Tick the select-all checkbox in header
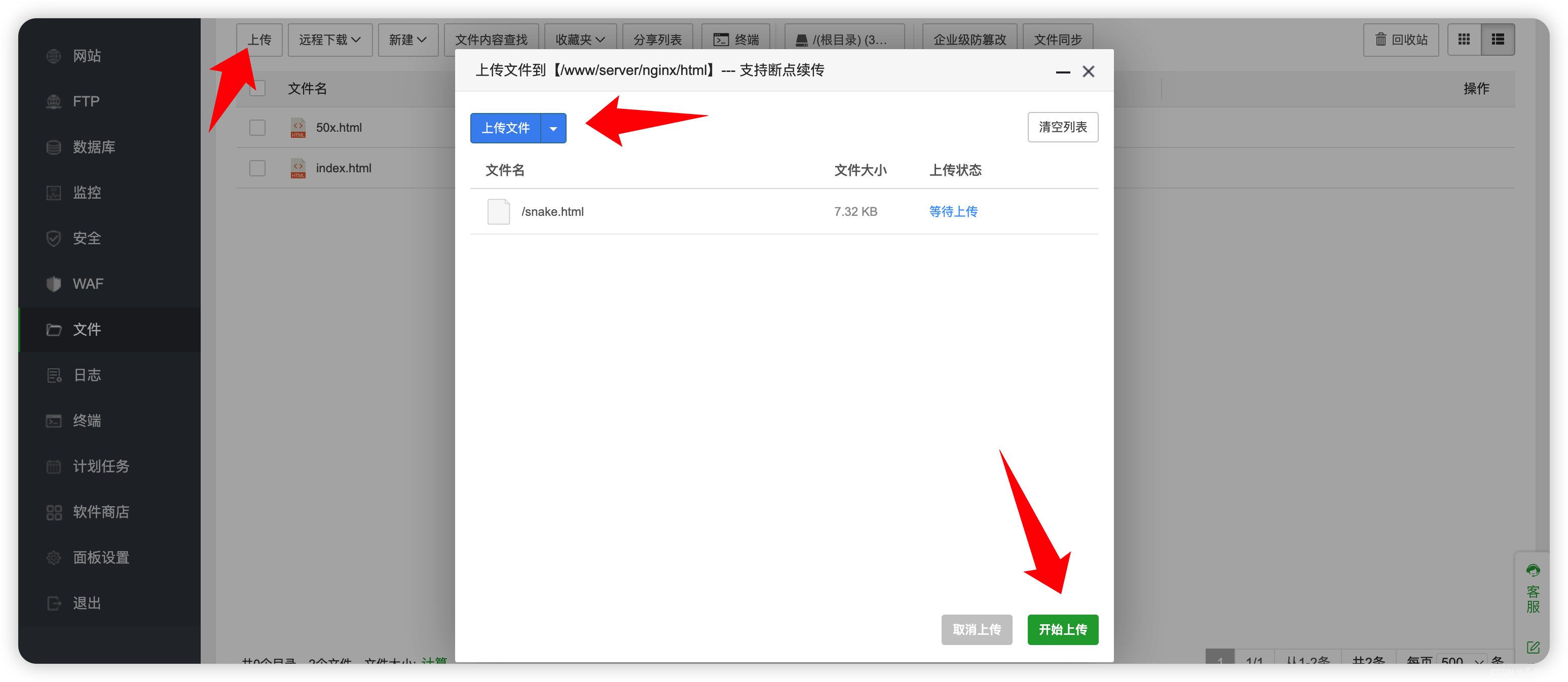The width and height of the screenshot is (1568, 682). pyautogui.click(x=257, y=89)
